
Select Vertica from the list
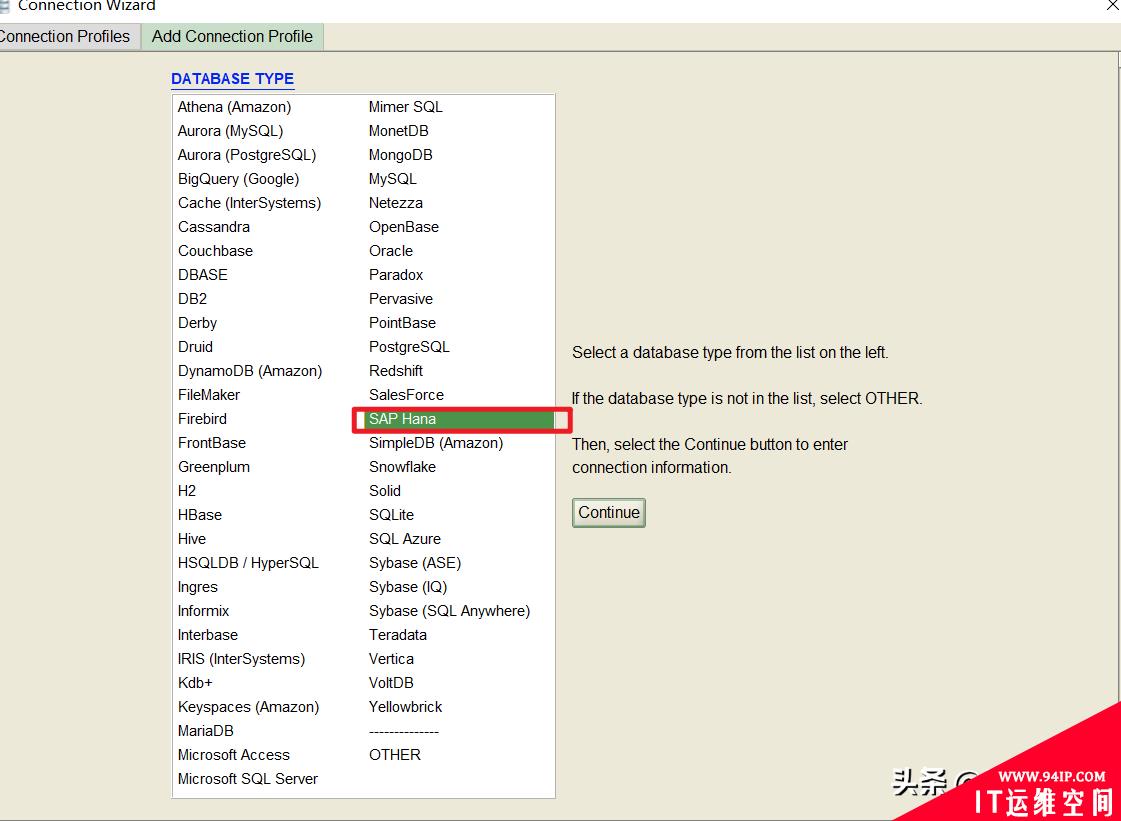[x=391, y=659]
